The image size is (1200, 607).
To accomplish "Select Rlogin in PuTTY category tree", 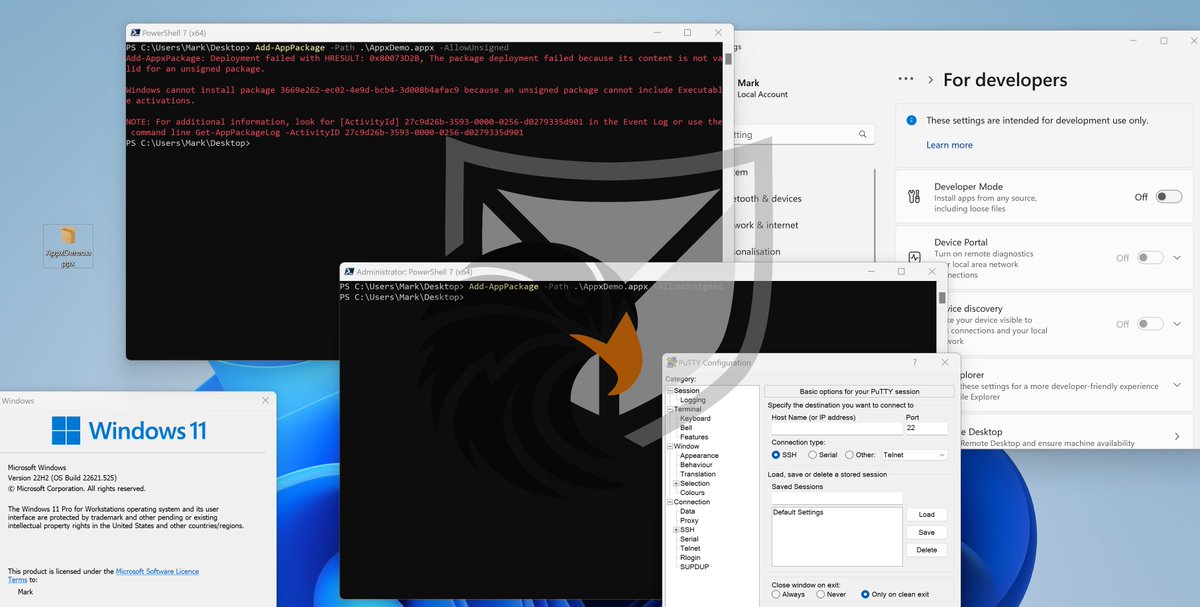I will [x=691, y=557].
